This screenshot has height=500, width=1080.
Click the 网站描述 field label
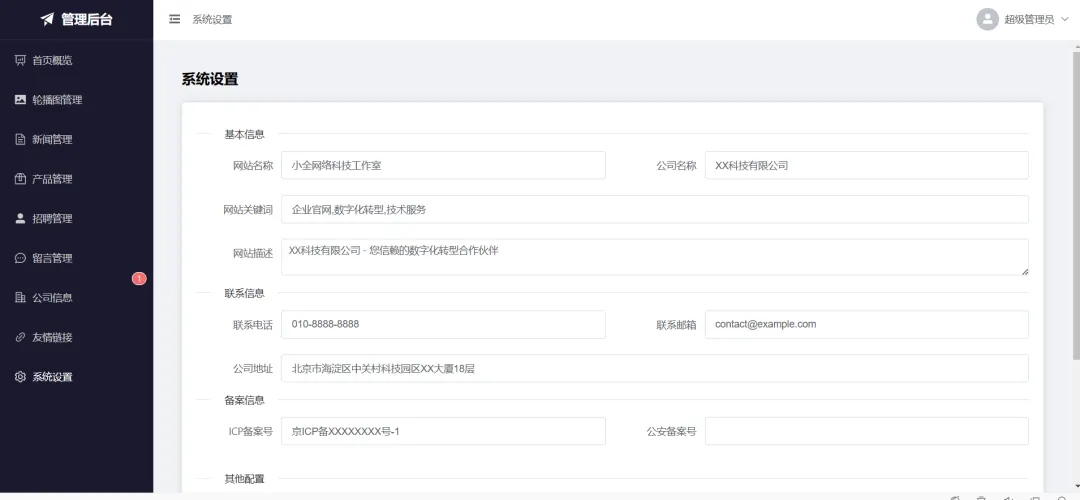[253, 253]
